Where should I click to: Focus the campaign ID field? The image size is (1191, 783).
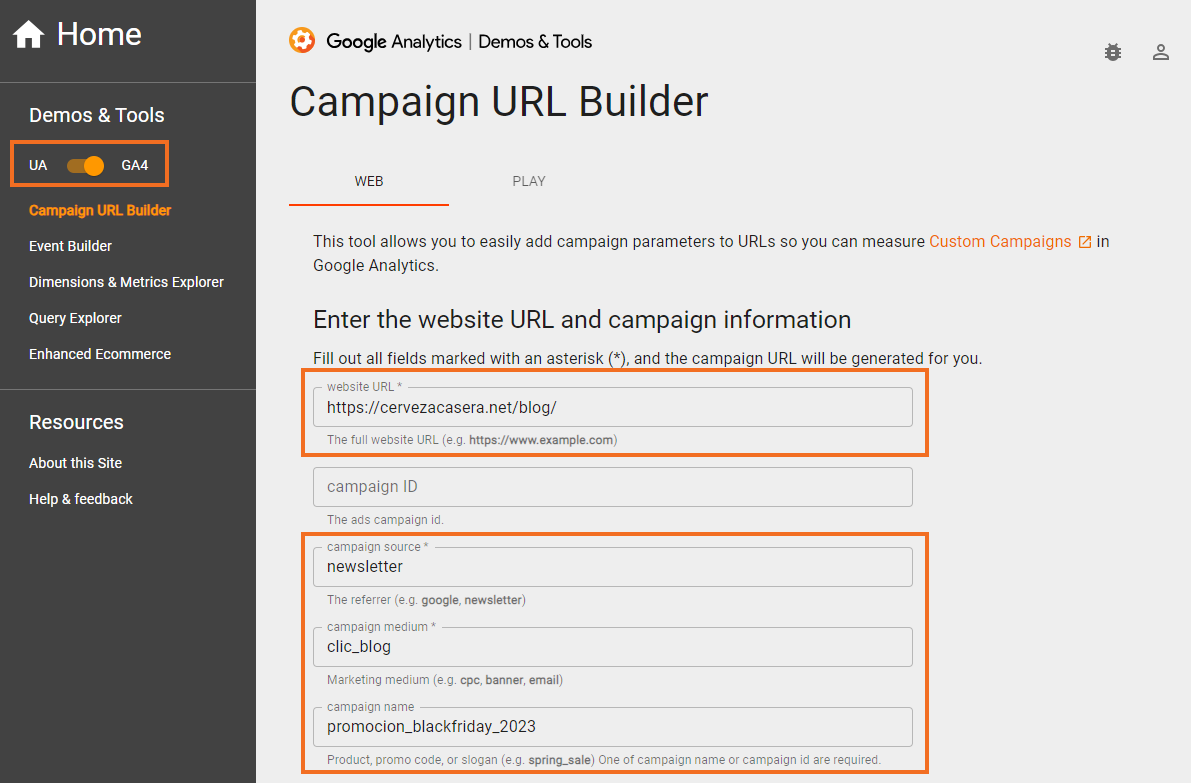point(612,487)
